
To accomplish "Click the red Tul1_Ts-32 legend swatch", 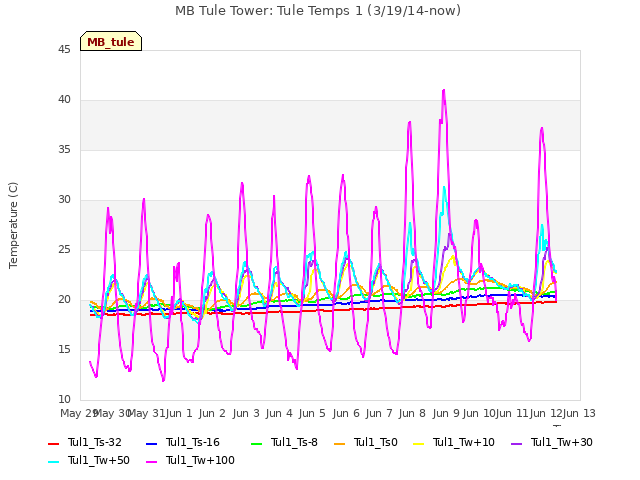I will pos(53,443).
